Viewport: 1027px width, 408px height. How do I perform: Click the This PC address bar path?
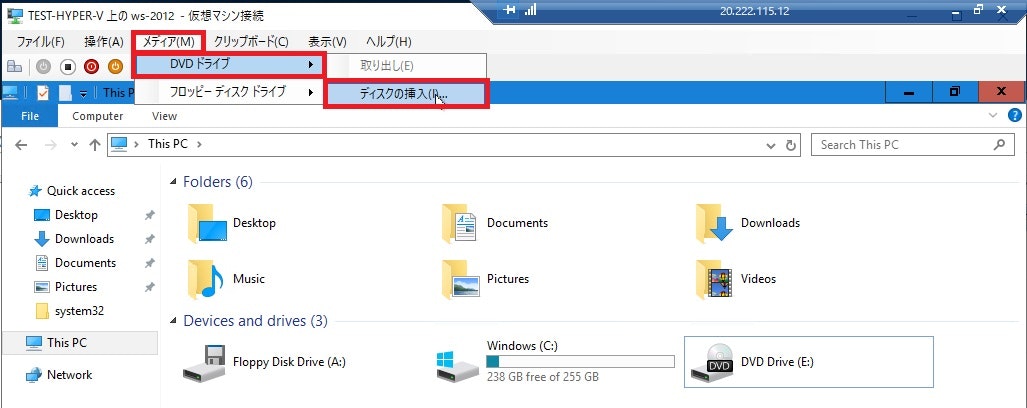168,144
